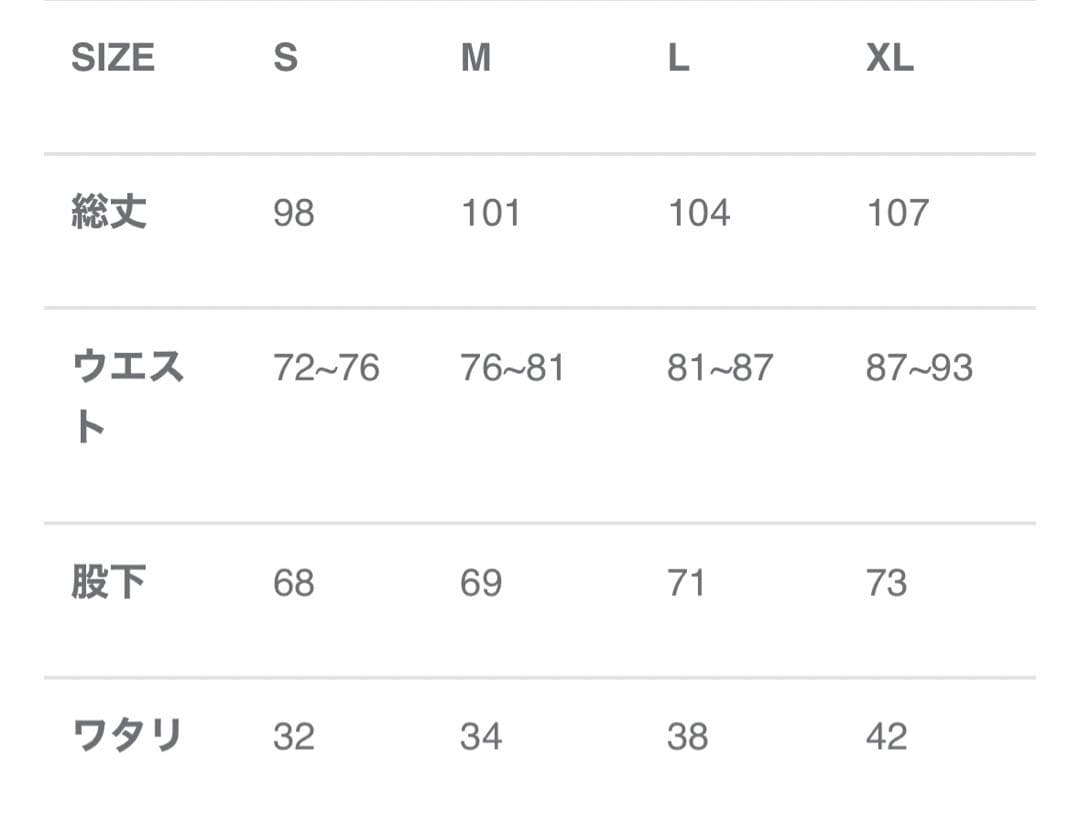Click the ワタリ row label
This screenshot has width=1080, height=825.
click(x=127, y=736)
